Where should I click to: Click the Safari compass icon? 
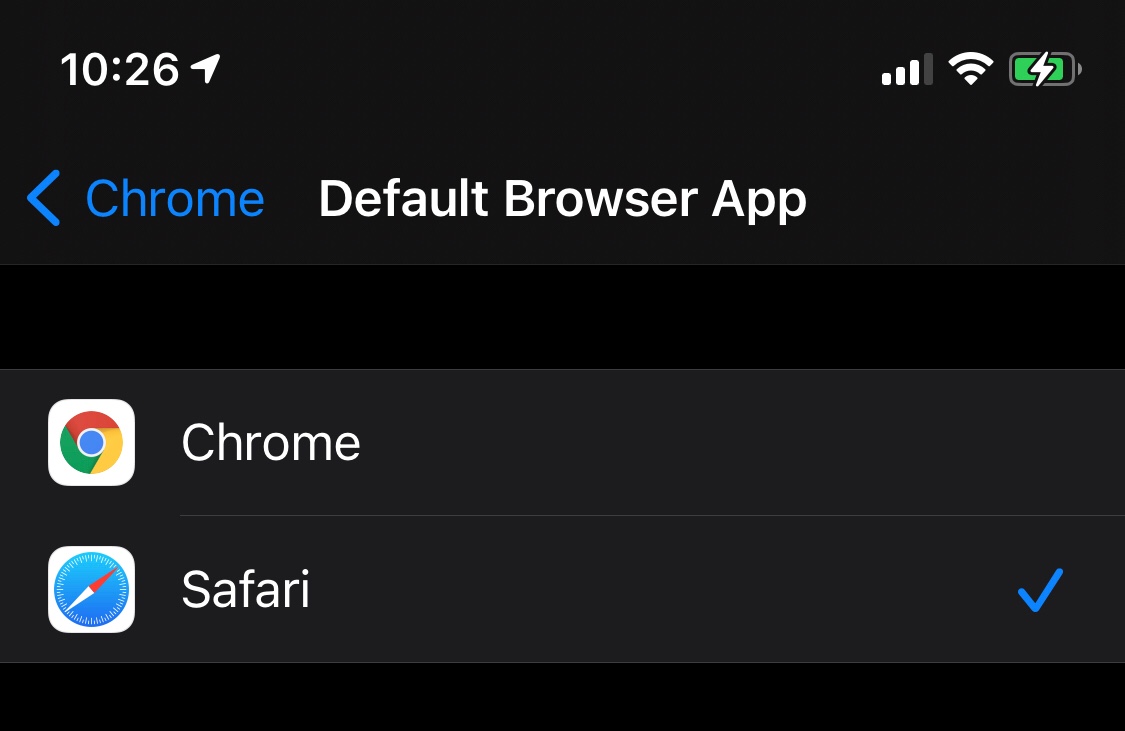point(91,589)
